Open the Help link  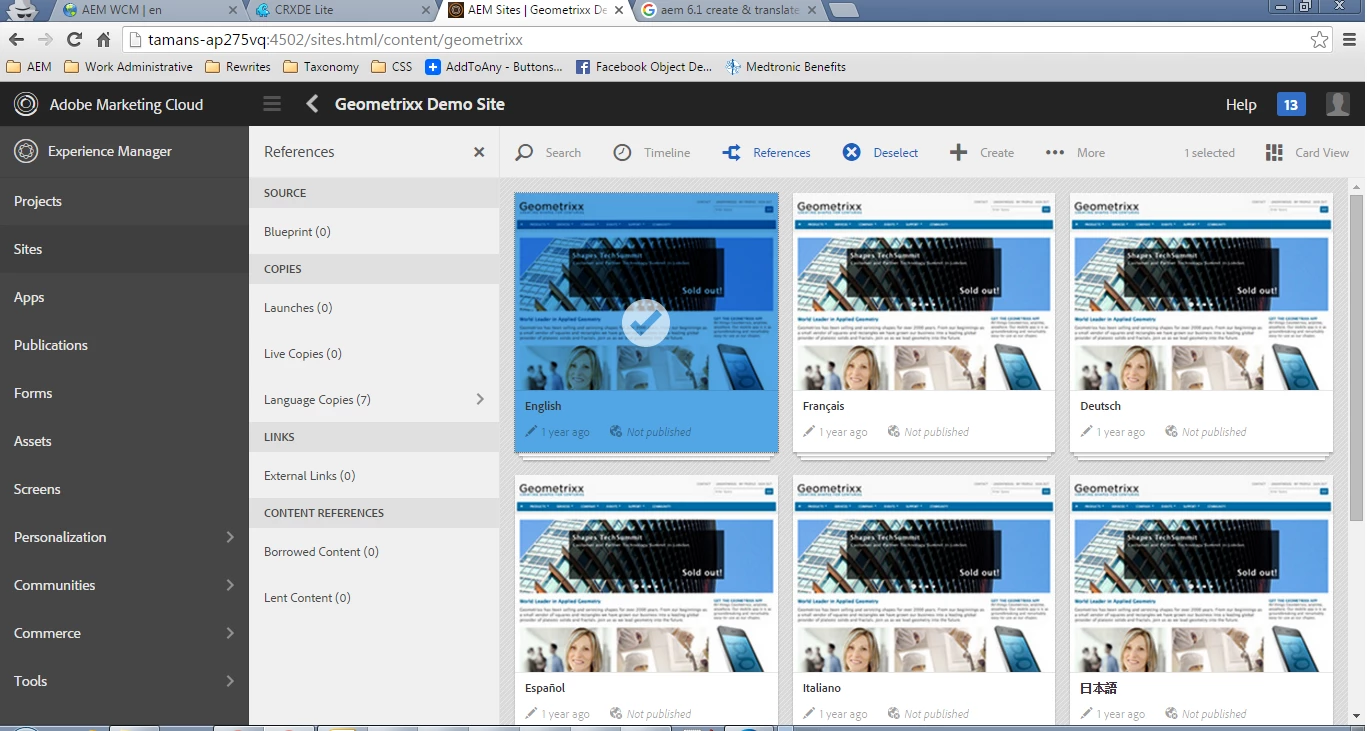tap(1241, 104)
